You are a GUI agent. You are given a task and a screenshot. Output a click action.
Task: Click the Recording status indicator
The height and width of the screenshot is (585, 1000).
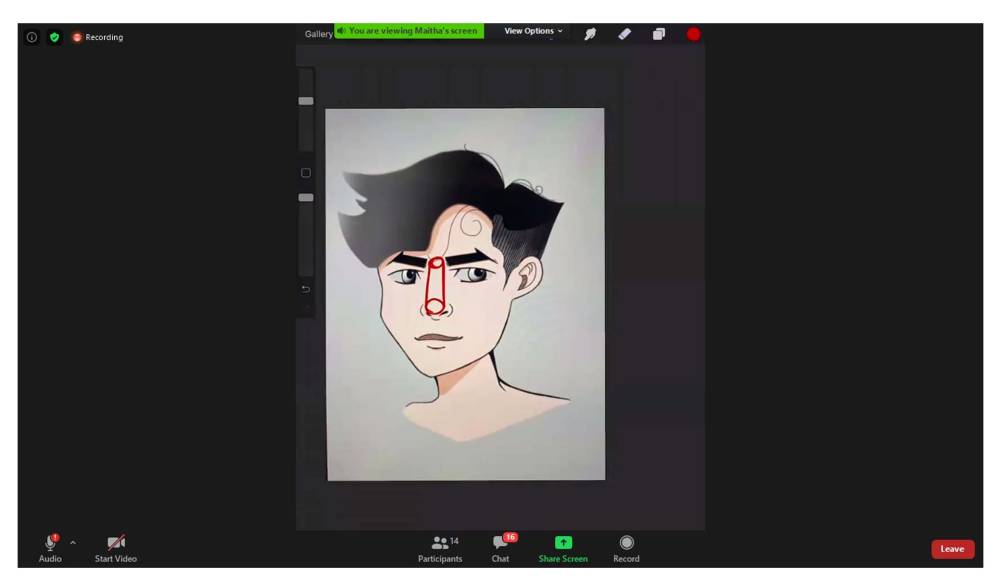point(98,37)
